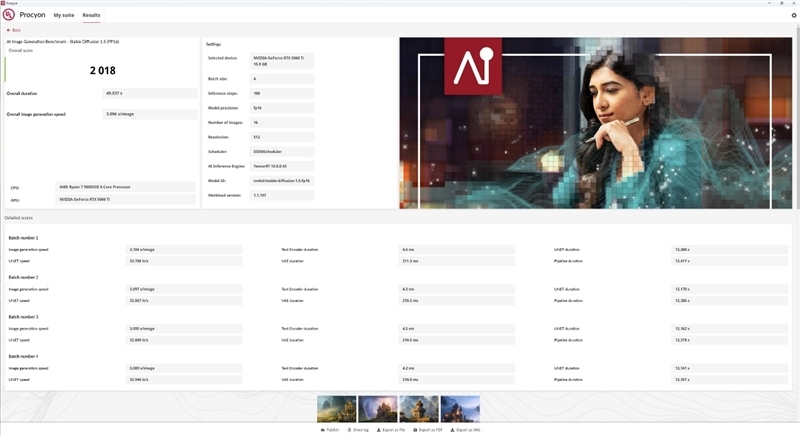Go back using the Back link
Screen dimensions: 800x435
(x=16, y=31)
